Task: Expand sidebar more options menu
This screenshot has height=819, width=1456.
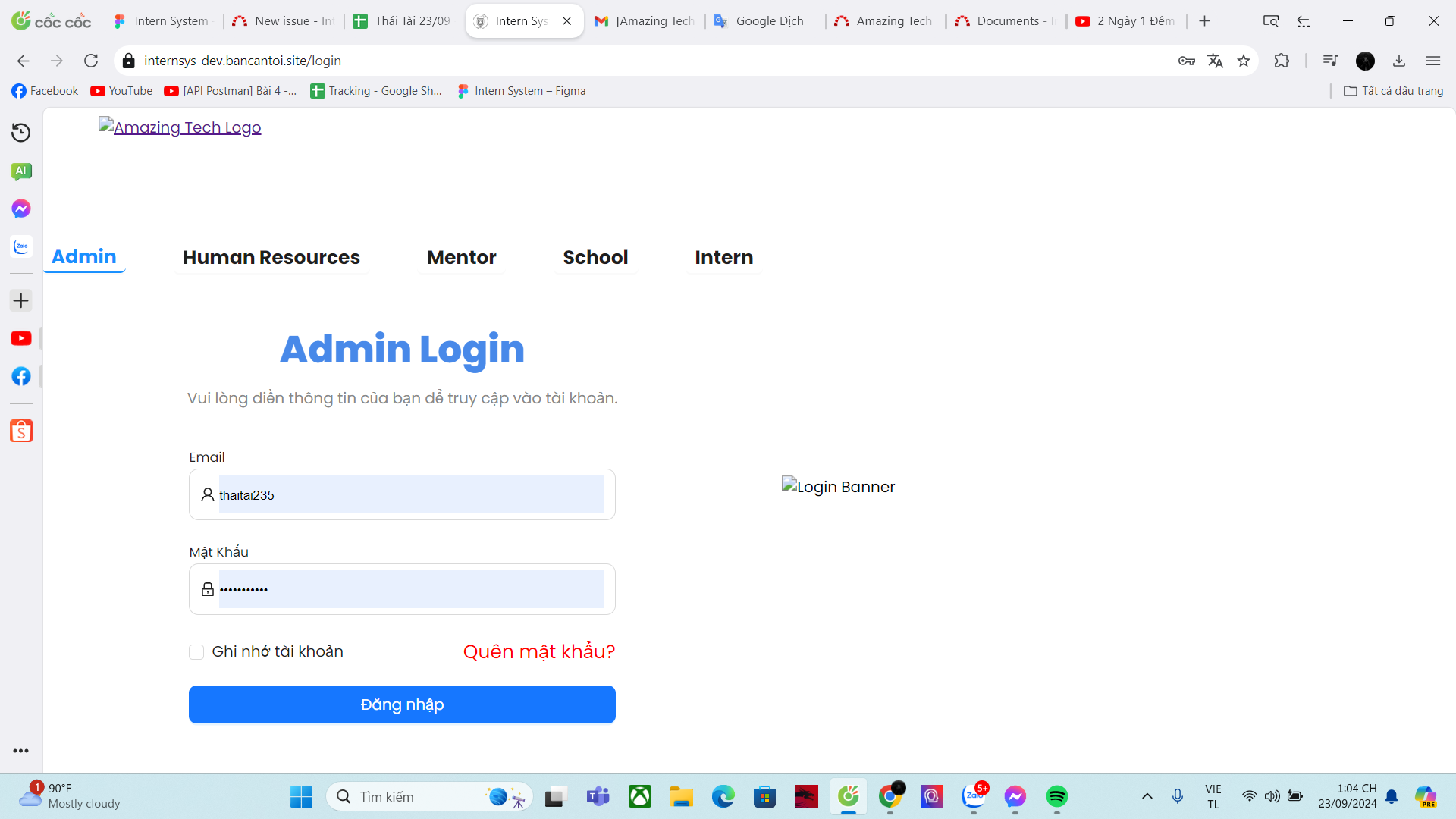Action: [x=20, y=751]
